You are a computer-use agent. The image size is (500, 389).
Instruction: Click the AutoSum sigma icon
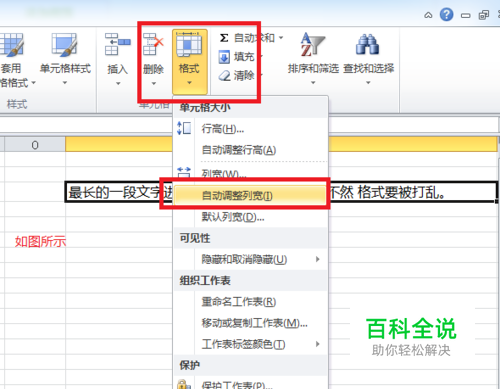224,38
